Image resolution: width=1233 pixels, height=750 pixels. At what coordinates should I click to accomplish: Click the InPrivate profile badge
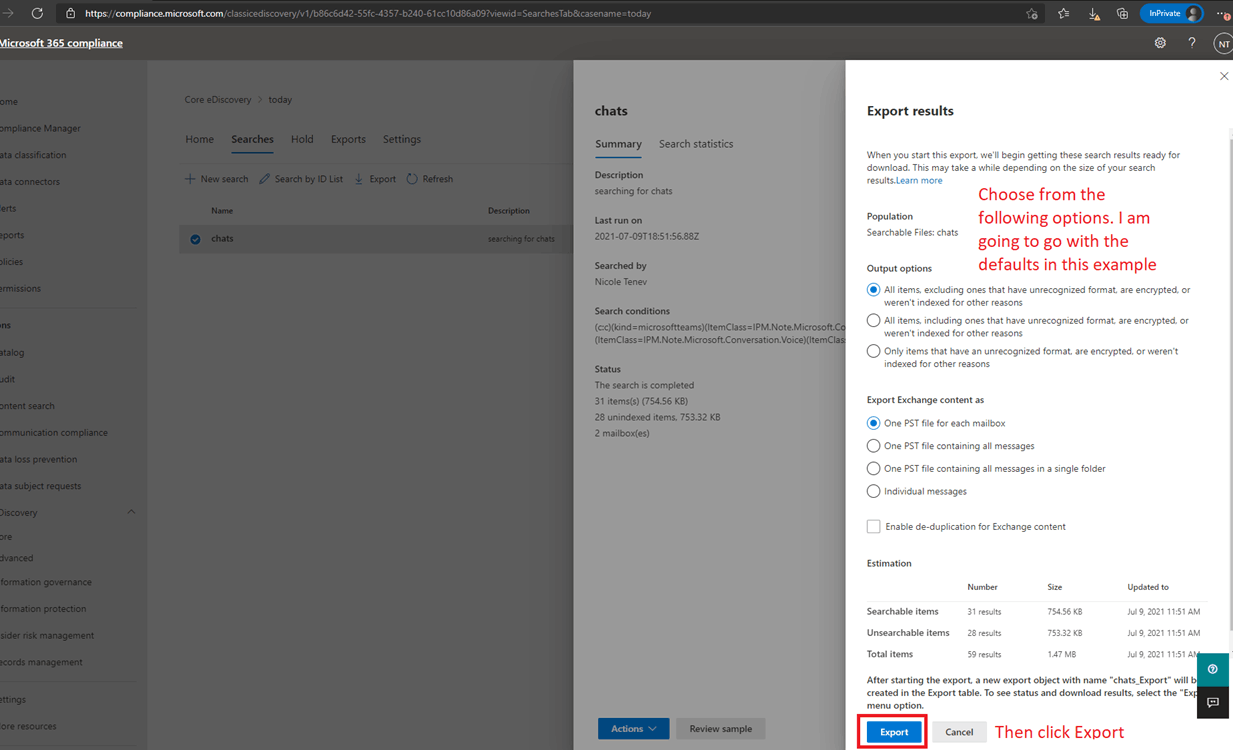(1173, 14)
